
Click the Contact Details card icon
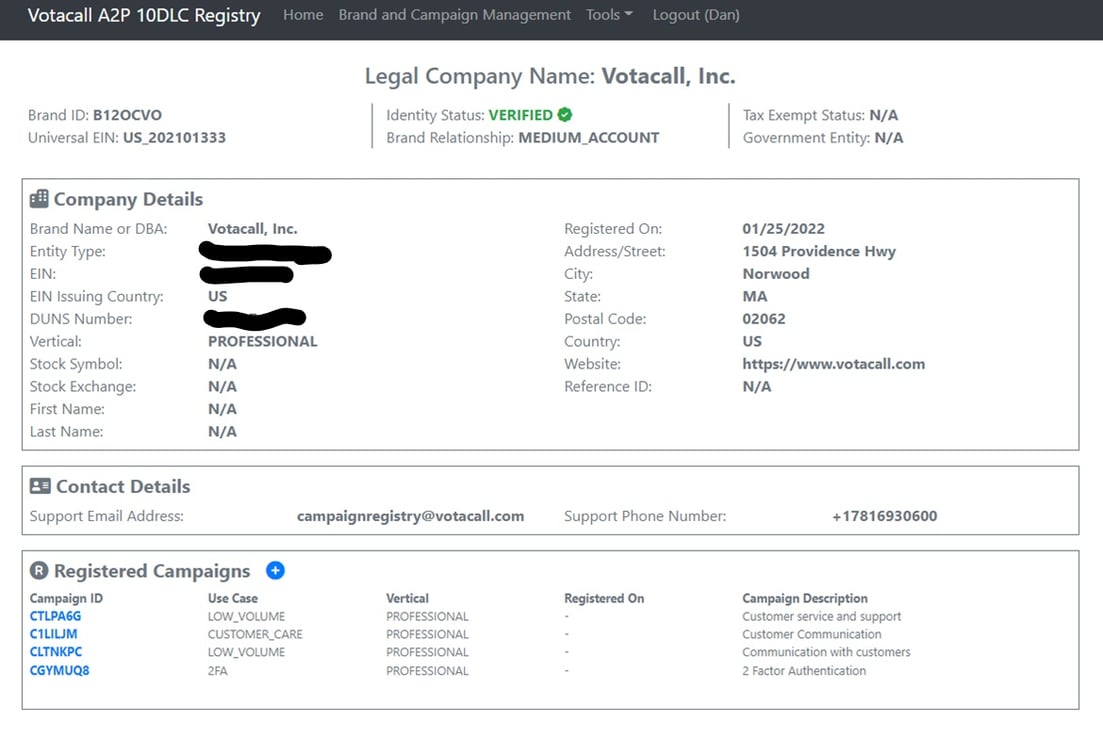click(40, 486)
